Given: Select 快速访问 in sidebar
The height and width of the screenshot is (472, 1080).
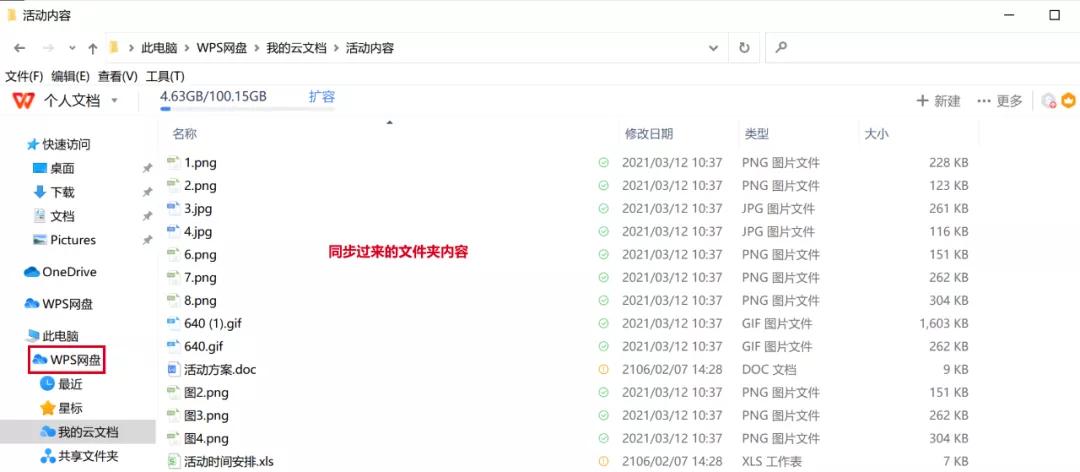Looking at the screenshot, I should coord(59,145).
